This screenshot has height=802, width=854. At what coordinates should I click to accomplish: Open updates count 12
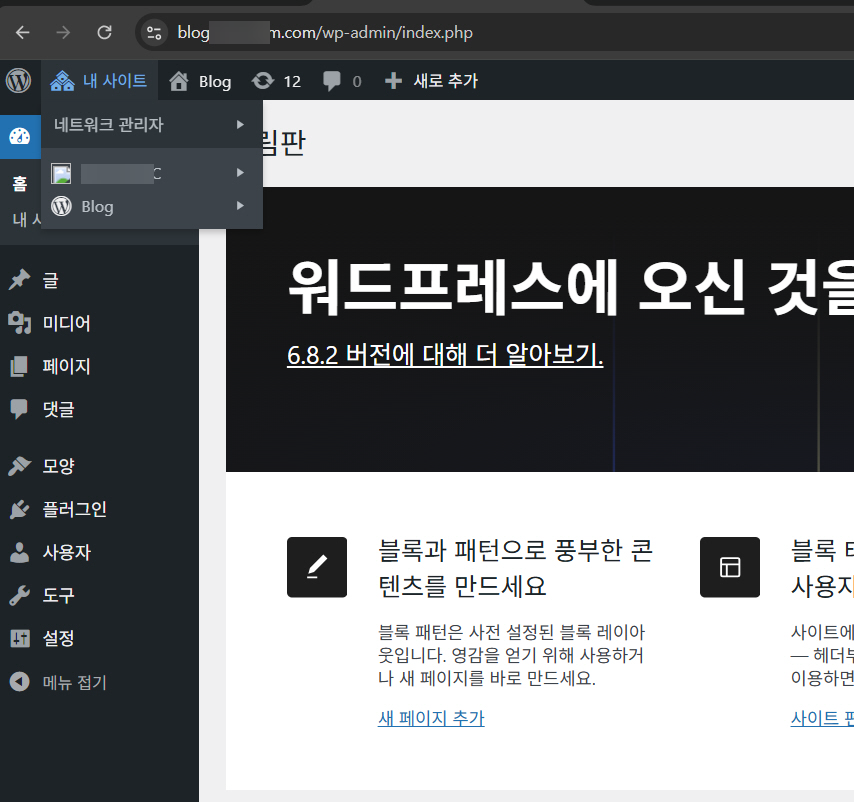(x=292, y=82)
